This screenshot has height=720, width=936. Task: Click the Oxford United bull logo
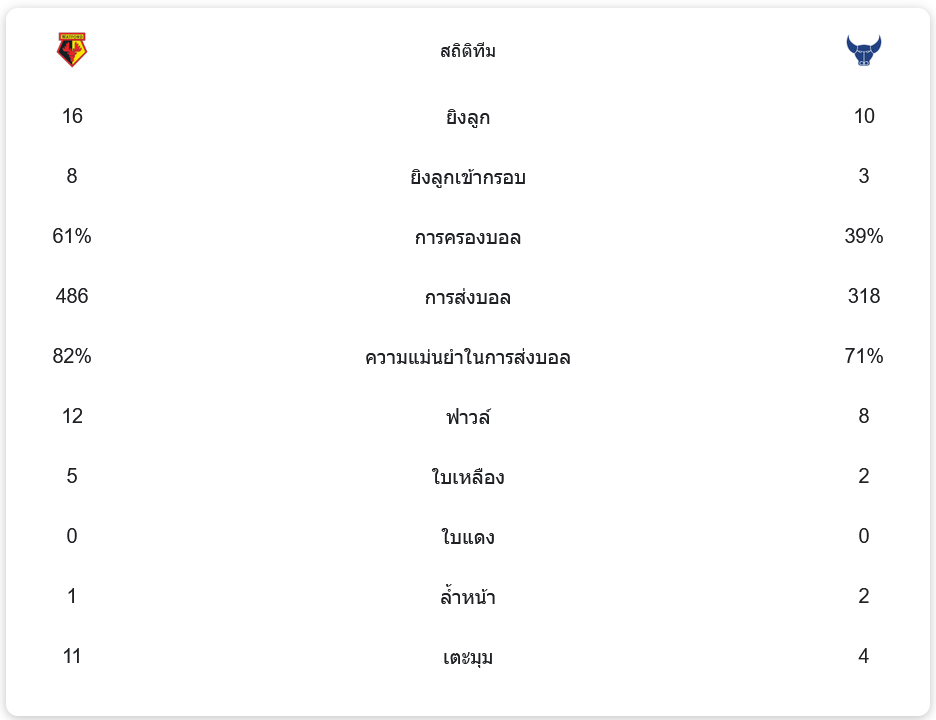click(x=864, y=50)
